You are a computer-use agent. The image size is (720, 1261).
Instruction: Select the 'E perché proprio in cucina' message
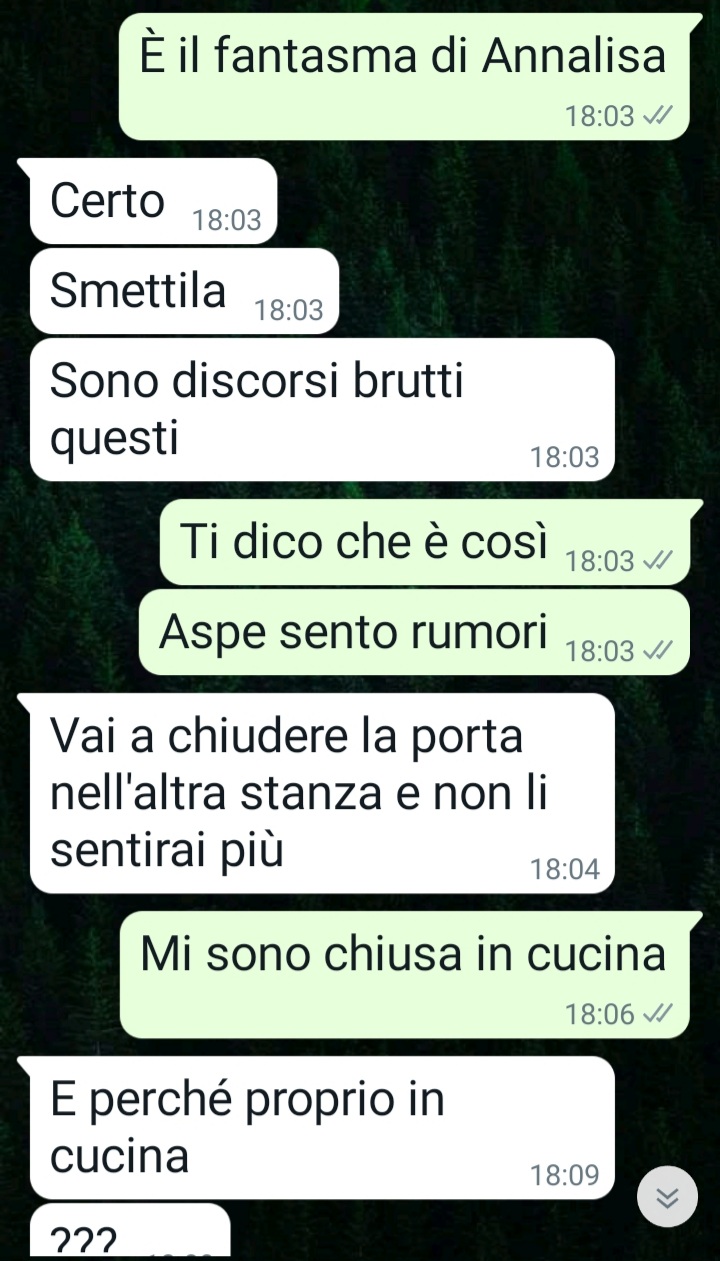[x=322, y=1128]
